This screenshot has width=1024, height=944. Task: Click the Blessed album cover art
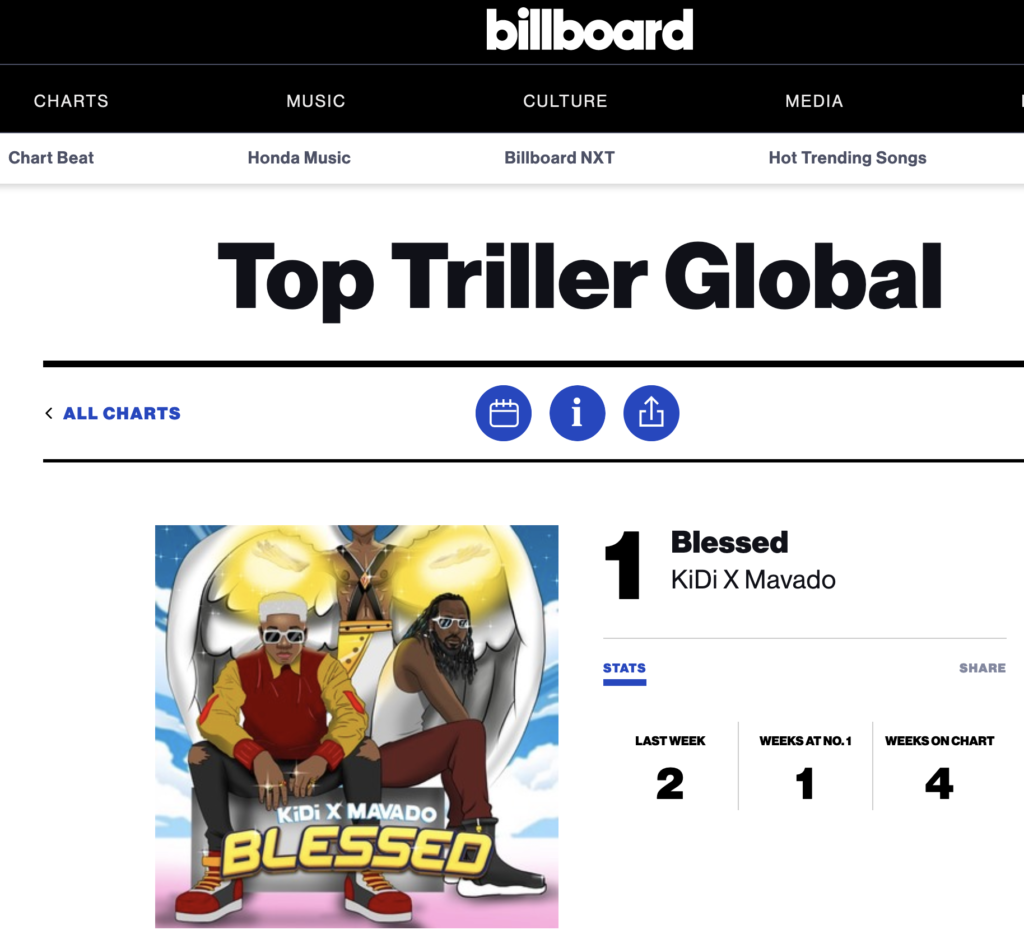(357, 727)
